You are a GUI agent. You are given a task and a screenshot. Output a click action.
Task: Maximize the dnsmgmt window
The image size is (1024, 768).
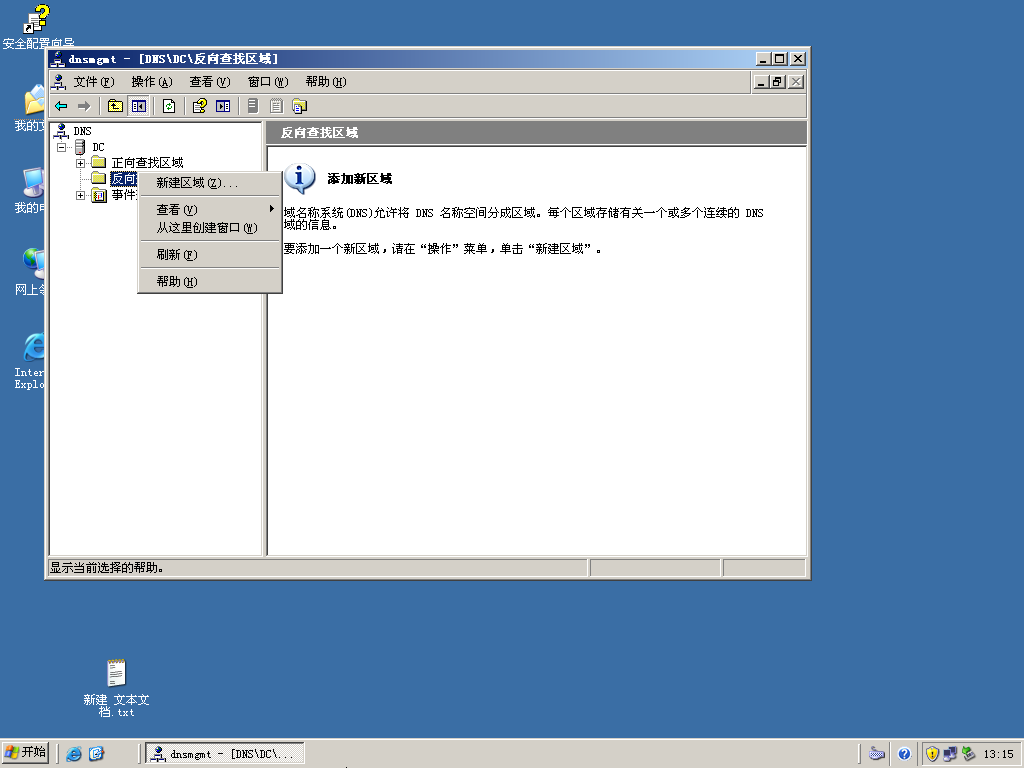[780, 59]
